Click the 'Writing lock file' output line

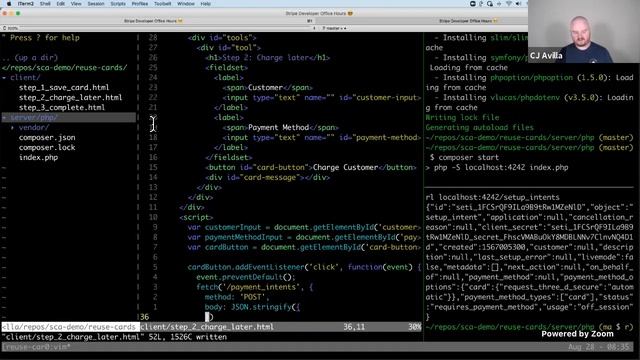click(462, 118)
